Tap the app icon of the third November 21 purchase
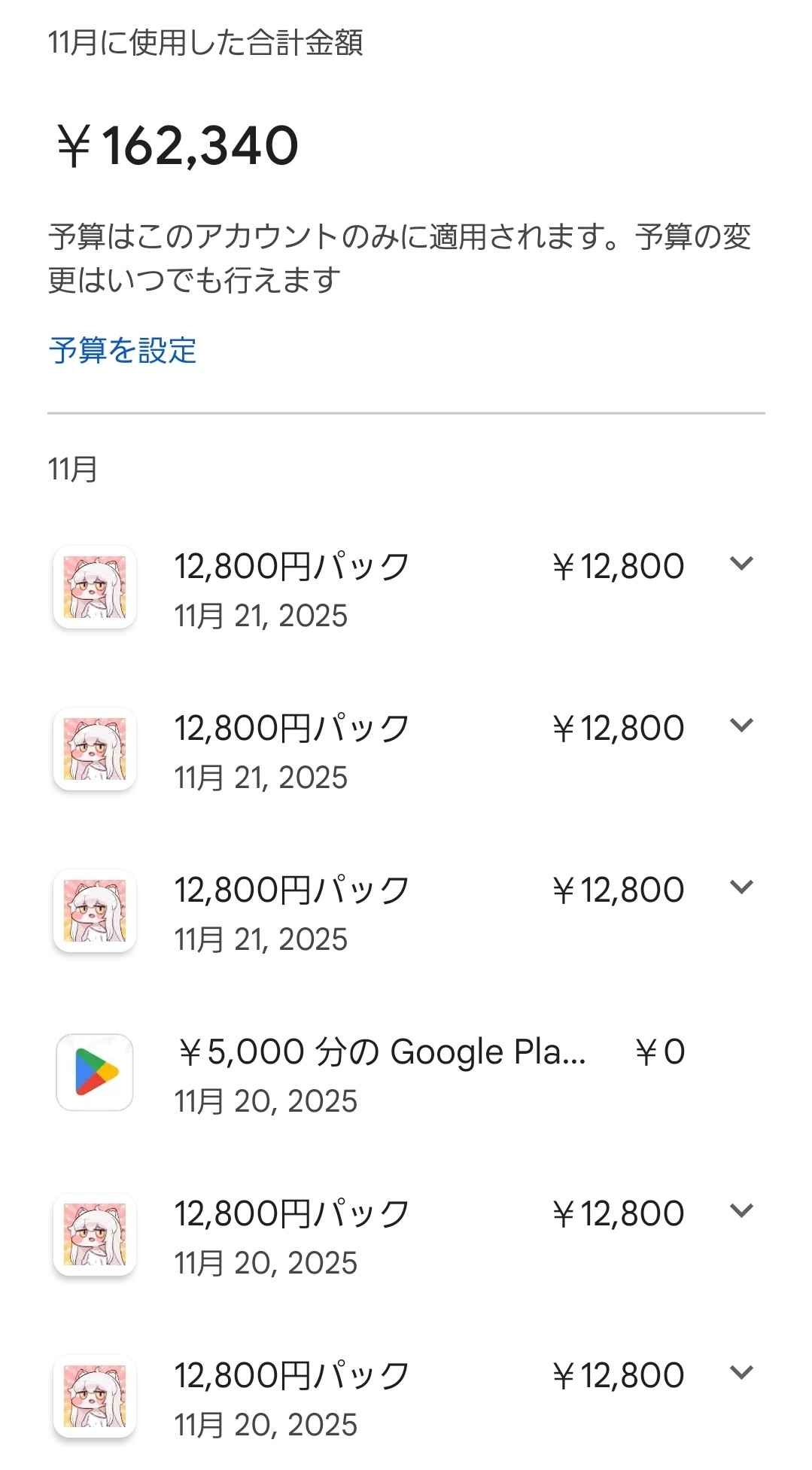 click(x=95, y=911)
